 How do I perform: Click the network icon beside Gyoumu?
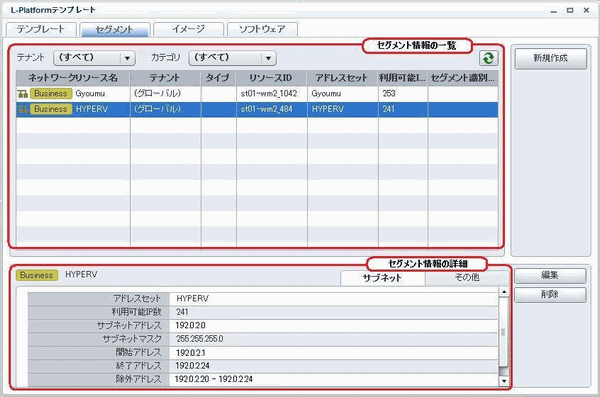click(x=23, y=93)
